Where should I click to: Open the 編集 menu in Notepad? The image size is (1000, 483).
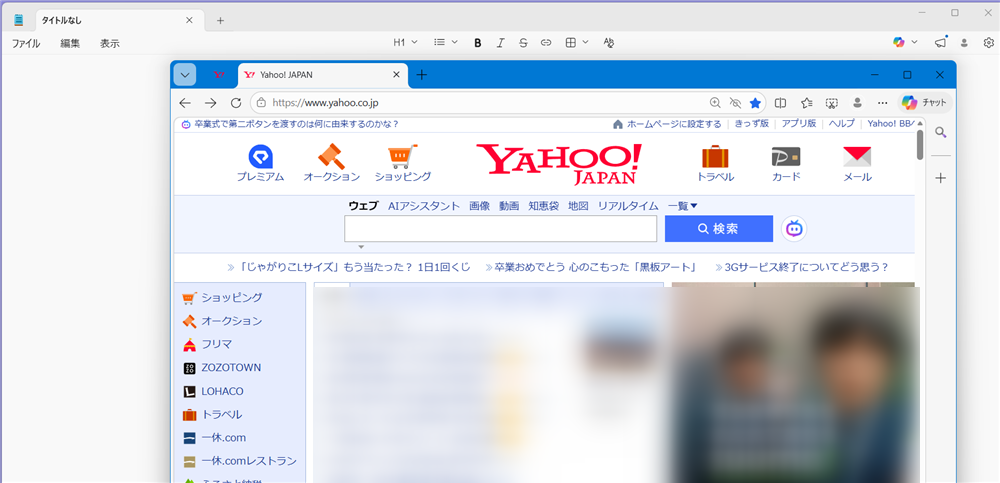point(70,43)
